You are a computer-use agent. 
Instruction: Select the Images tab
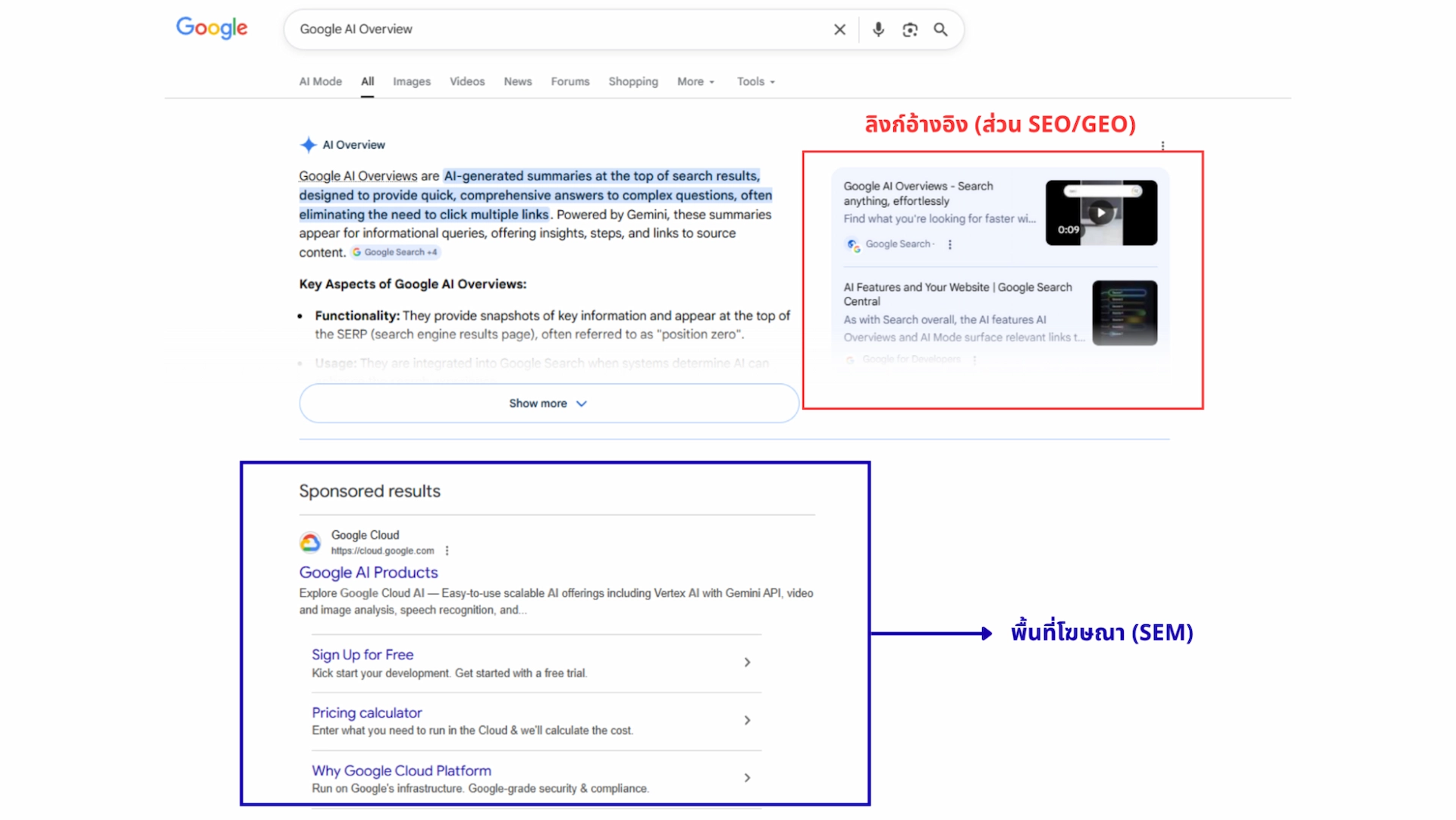[412, 81]
